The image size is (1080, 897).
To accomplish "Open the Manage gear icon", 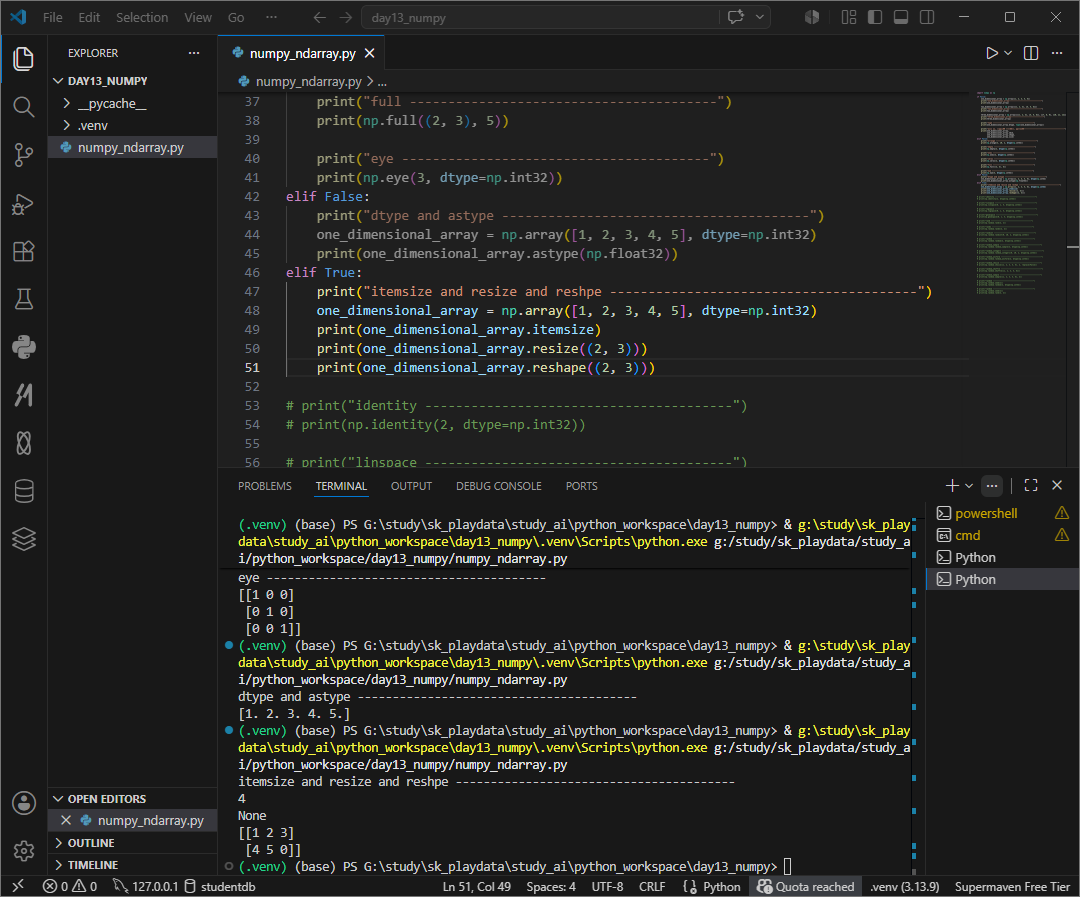I will (x=23, y=851).
